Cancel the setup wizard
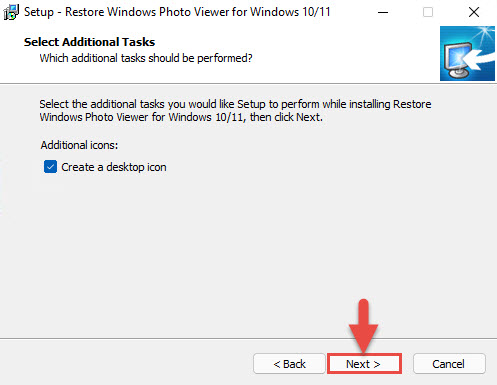 pyautogui.click(x=449, y=364)
